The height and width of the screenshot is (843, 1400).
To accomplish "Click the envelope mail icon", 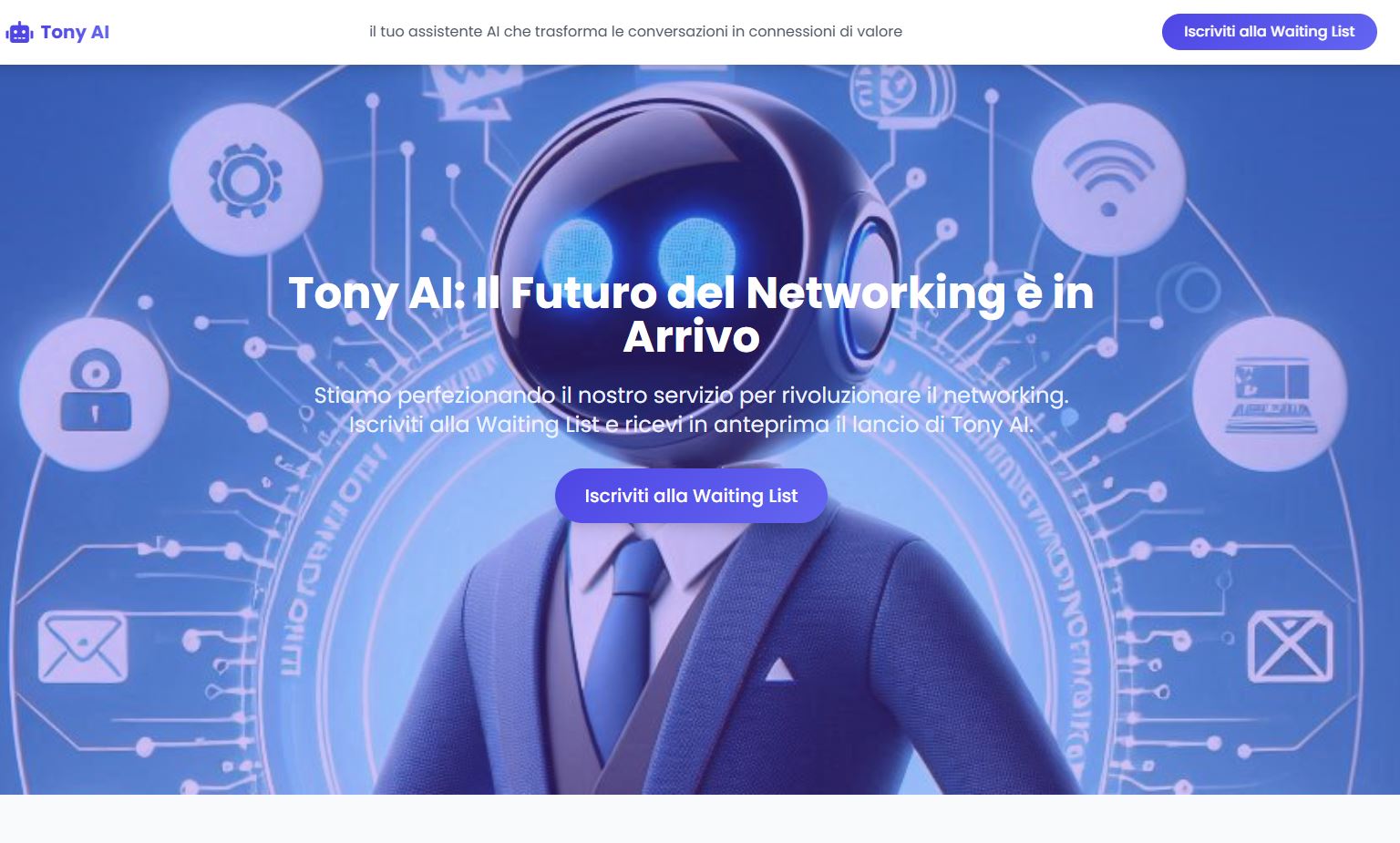I will point(82,648).
